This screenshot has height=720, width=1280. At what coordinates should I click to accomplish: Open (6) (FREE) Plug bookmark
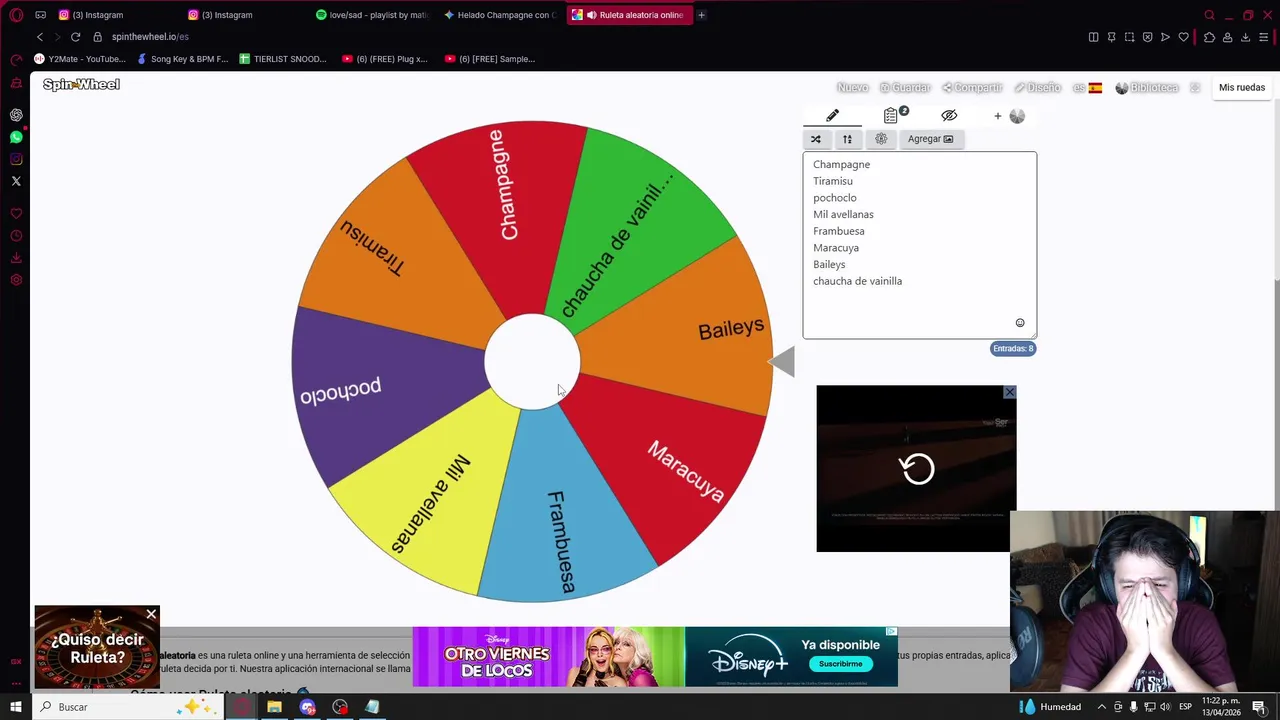click(385, 59)
